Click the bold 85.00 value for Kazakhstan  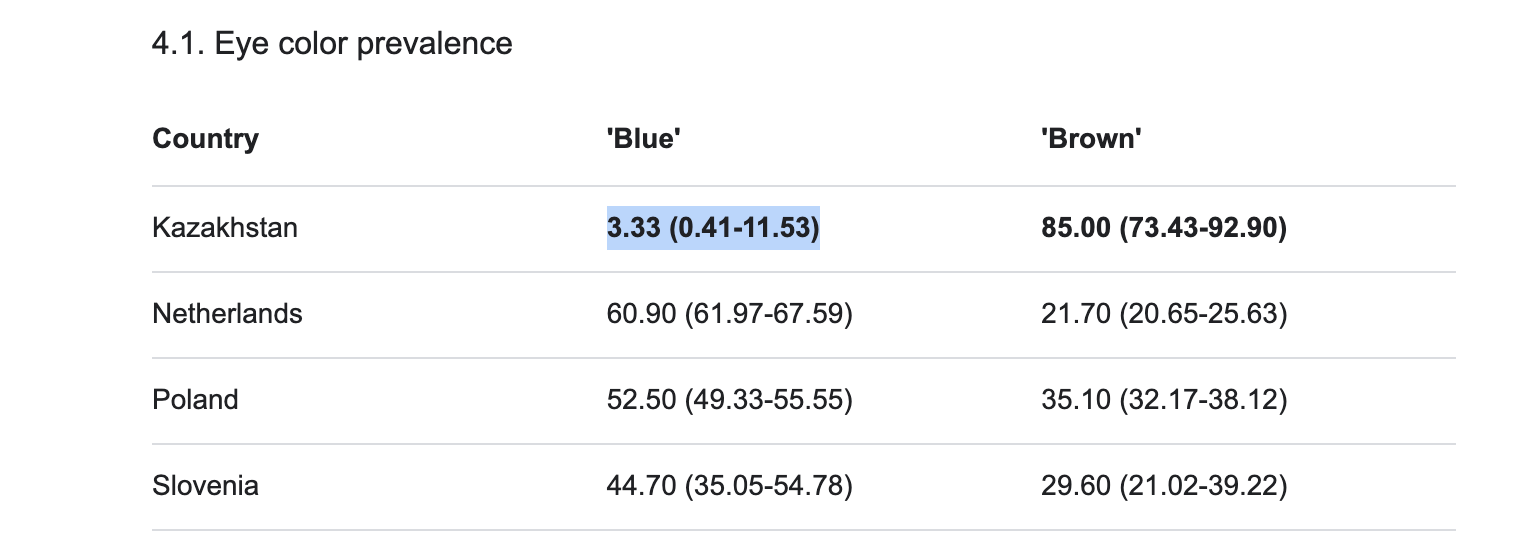point(1075,228)
